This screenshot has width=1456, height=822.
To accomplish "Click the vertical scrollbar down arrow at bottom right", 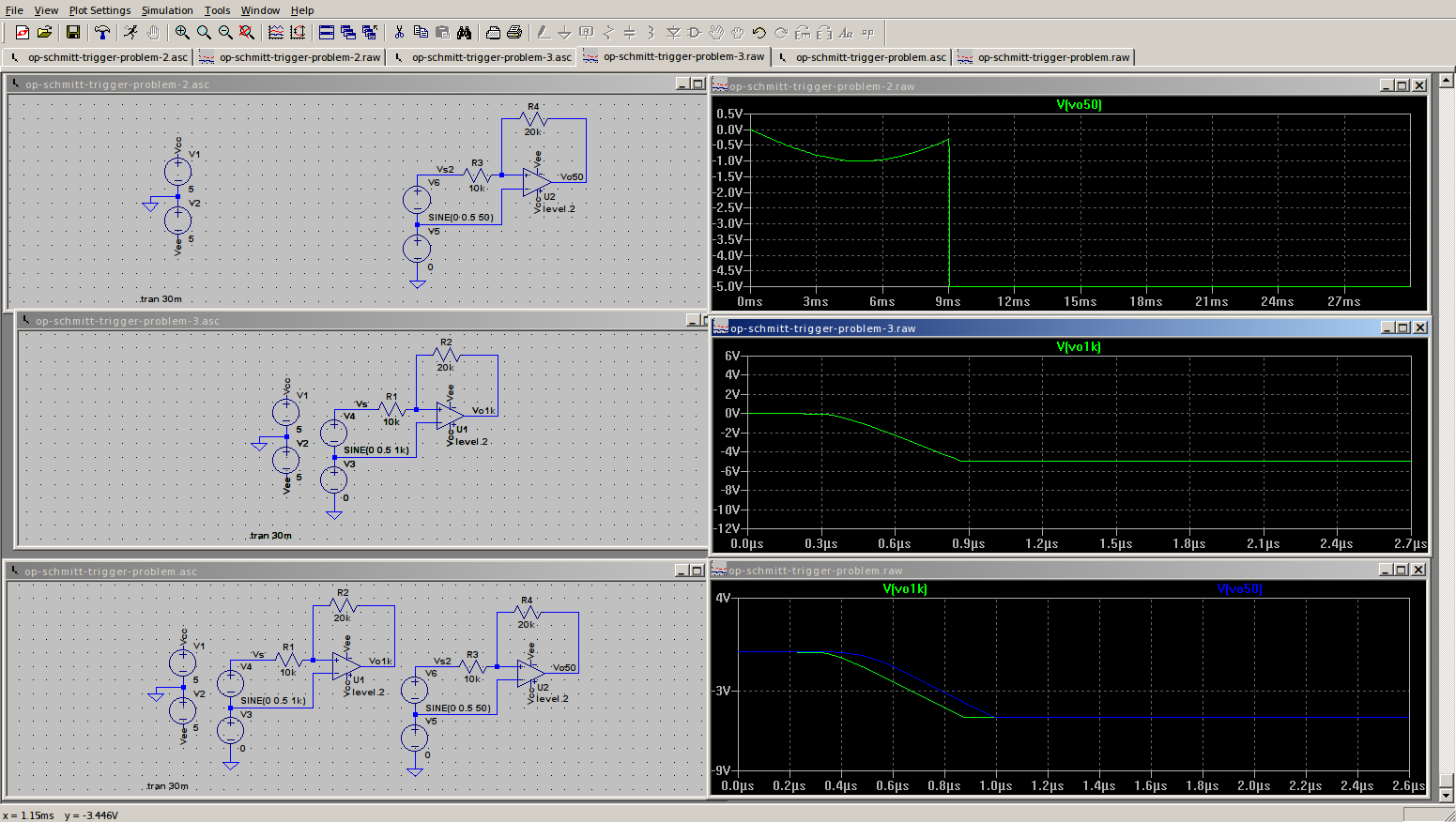I will coord(1447,796).
